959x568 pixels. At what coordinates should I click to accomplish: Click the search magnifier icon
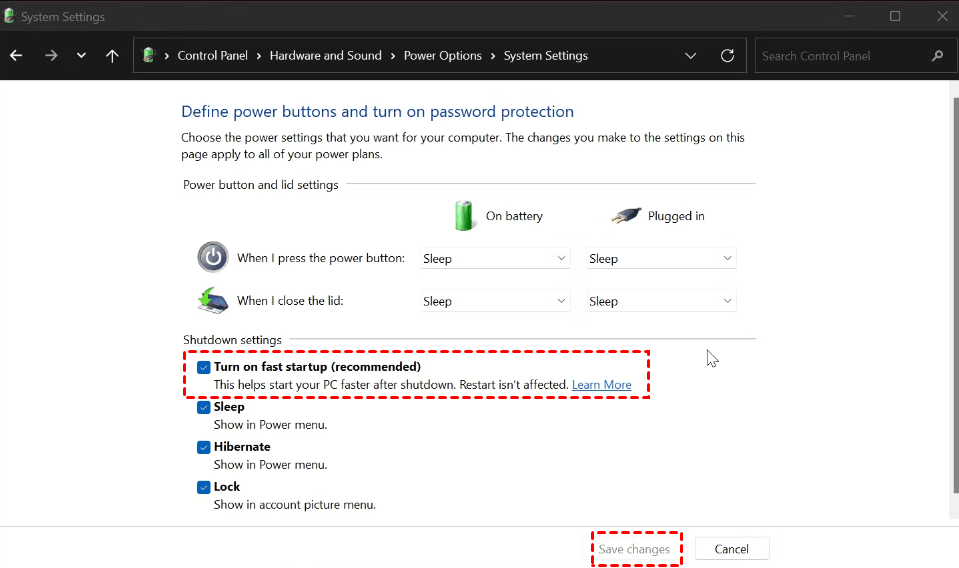(x=937, y=56)
